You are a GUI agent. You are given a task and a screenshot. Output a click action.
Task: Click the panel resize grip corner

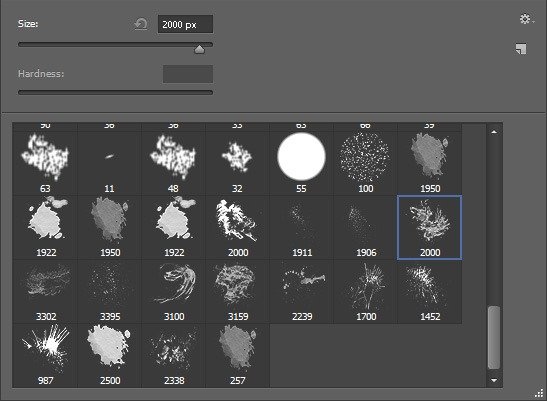tap(539, 394)
